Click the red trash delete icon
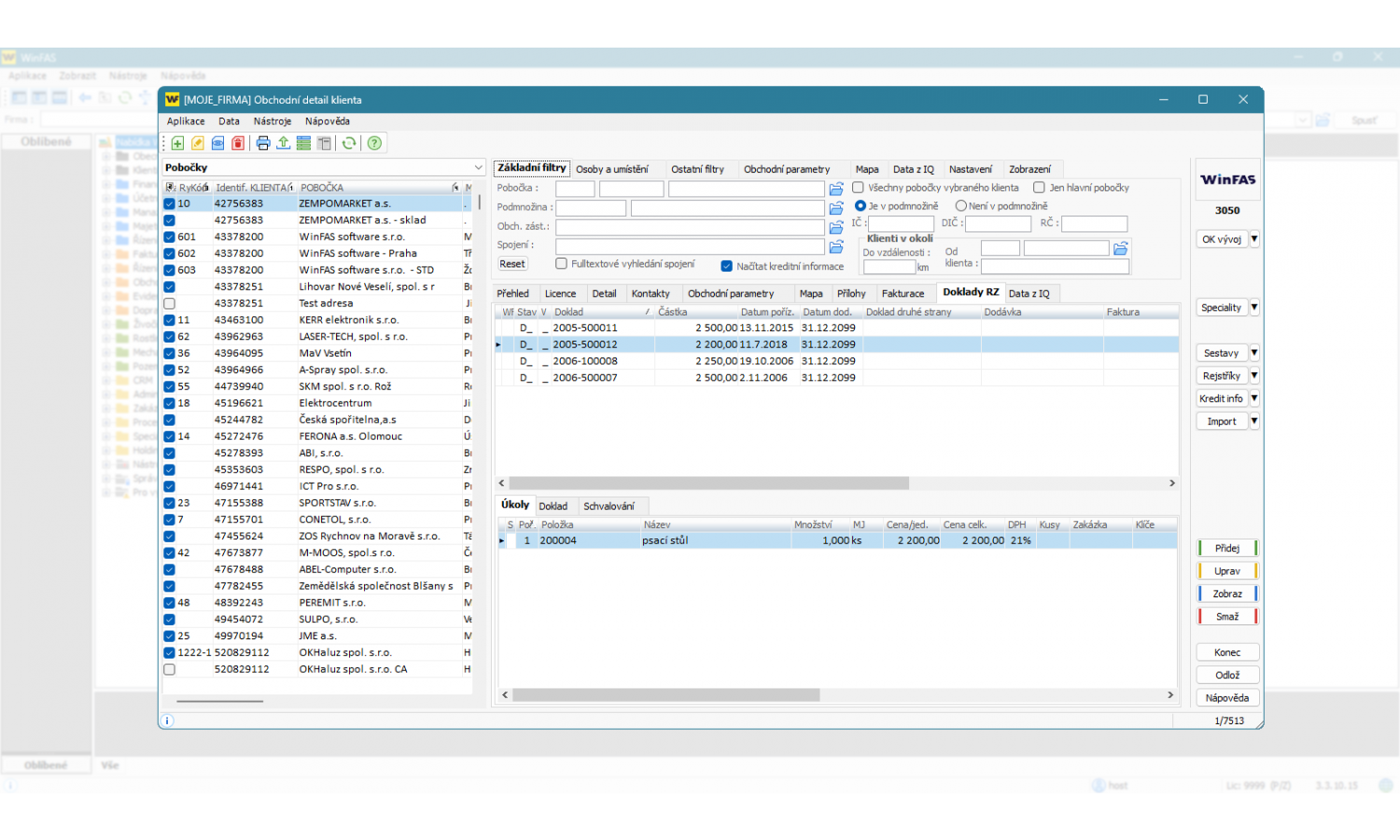Image resolution: width=1400 pixels, height=840 pixels. (238, 143)
